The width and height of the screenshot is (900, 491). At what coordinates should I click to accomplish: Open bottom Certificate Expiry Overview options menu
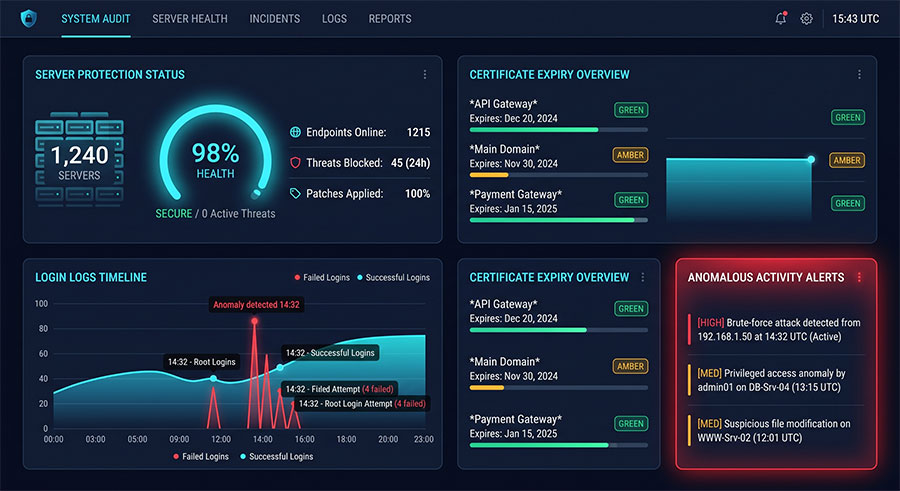click(x=643, y=277)
